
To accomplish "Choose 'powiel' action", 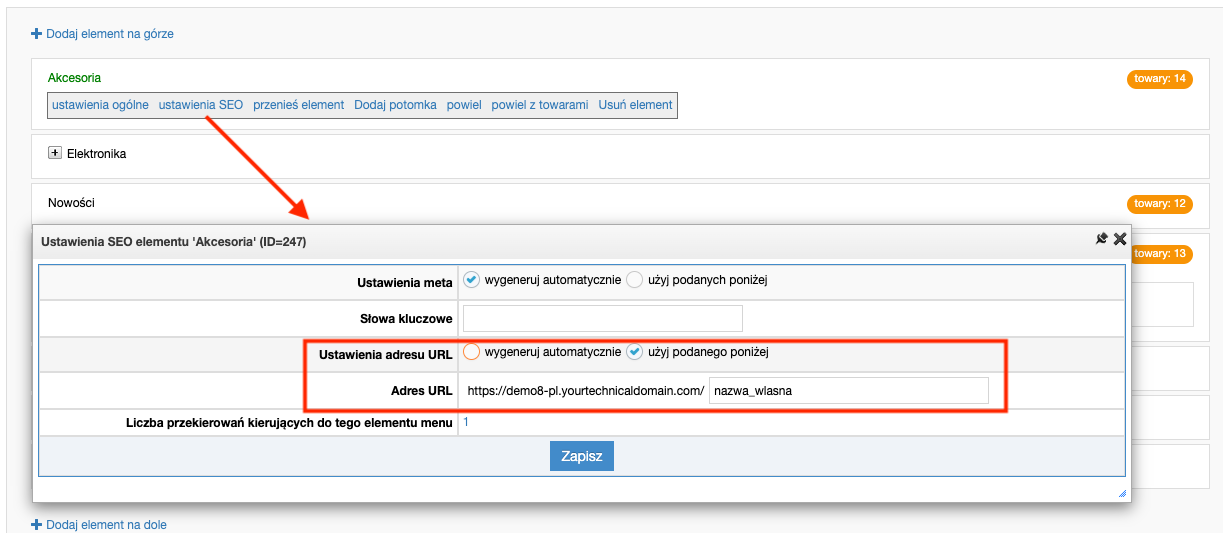I will point(464,105).
